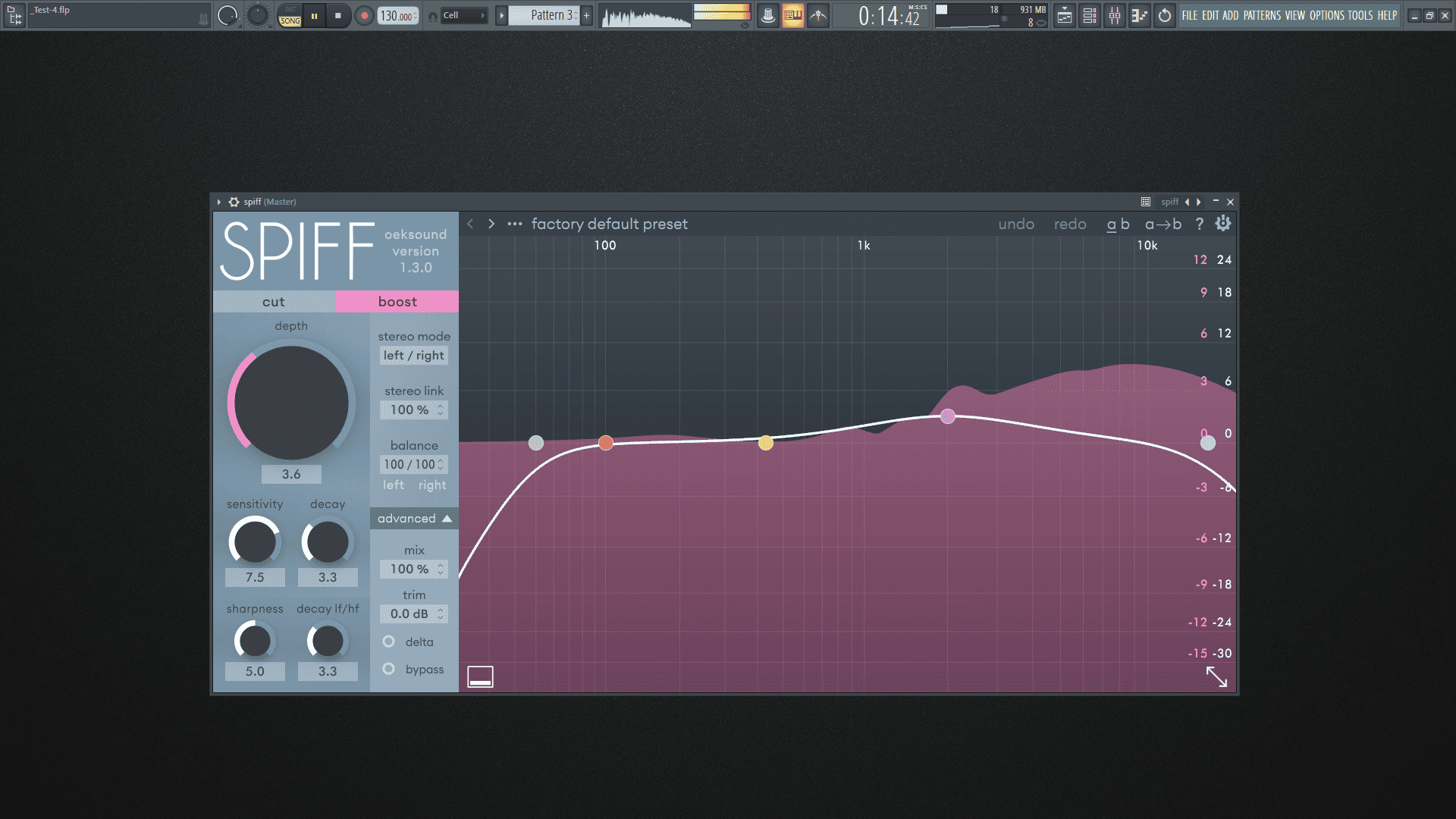Click the master volume knob in toolbar
The height and width of the screenshot is (819, 1456).
click(227, 15)
